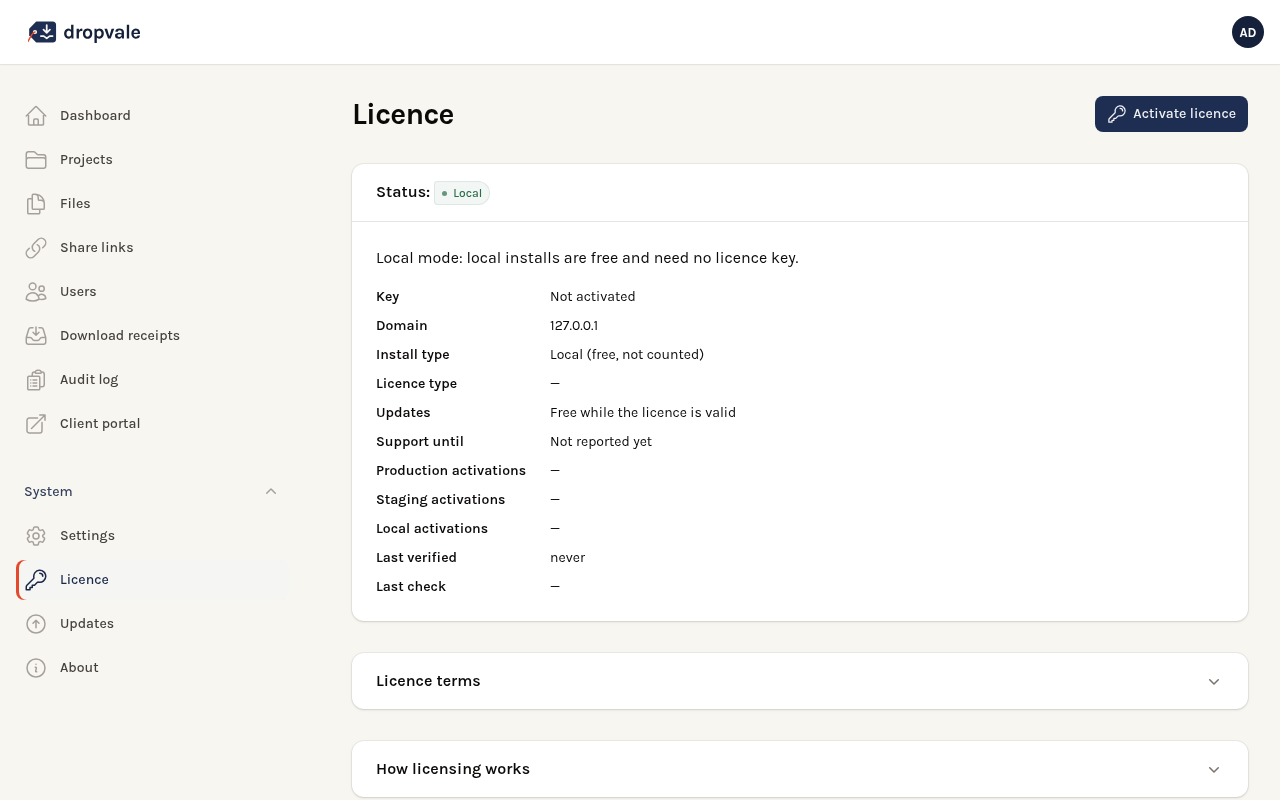Click the Client portal external icon
The height and width of the screenshot is (800, 1280).
click(36, 424)
